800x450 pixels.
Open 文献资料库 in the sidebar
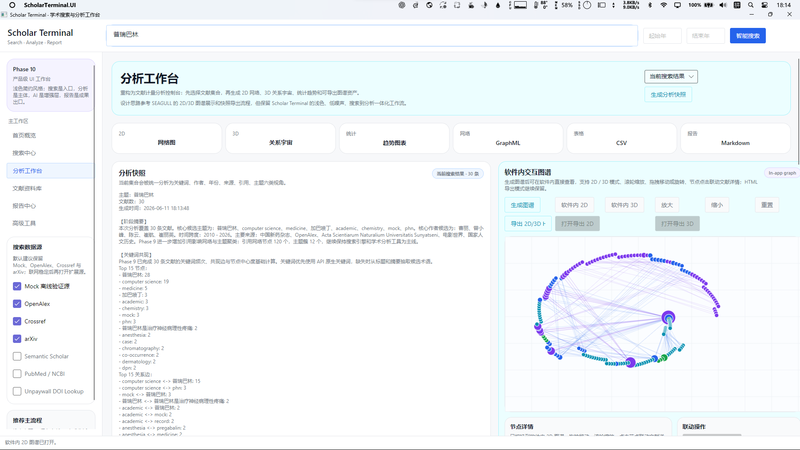pos(50,188)
